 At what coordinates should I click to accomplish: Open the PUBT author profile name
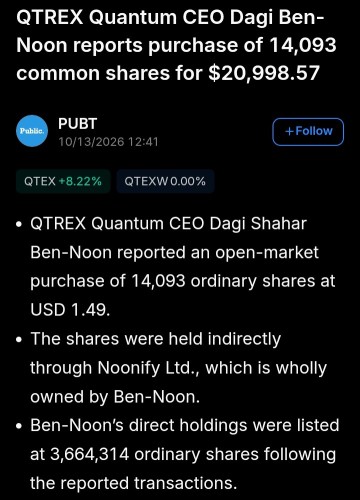pos(77,124)
